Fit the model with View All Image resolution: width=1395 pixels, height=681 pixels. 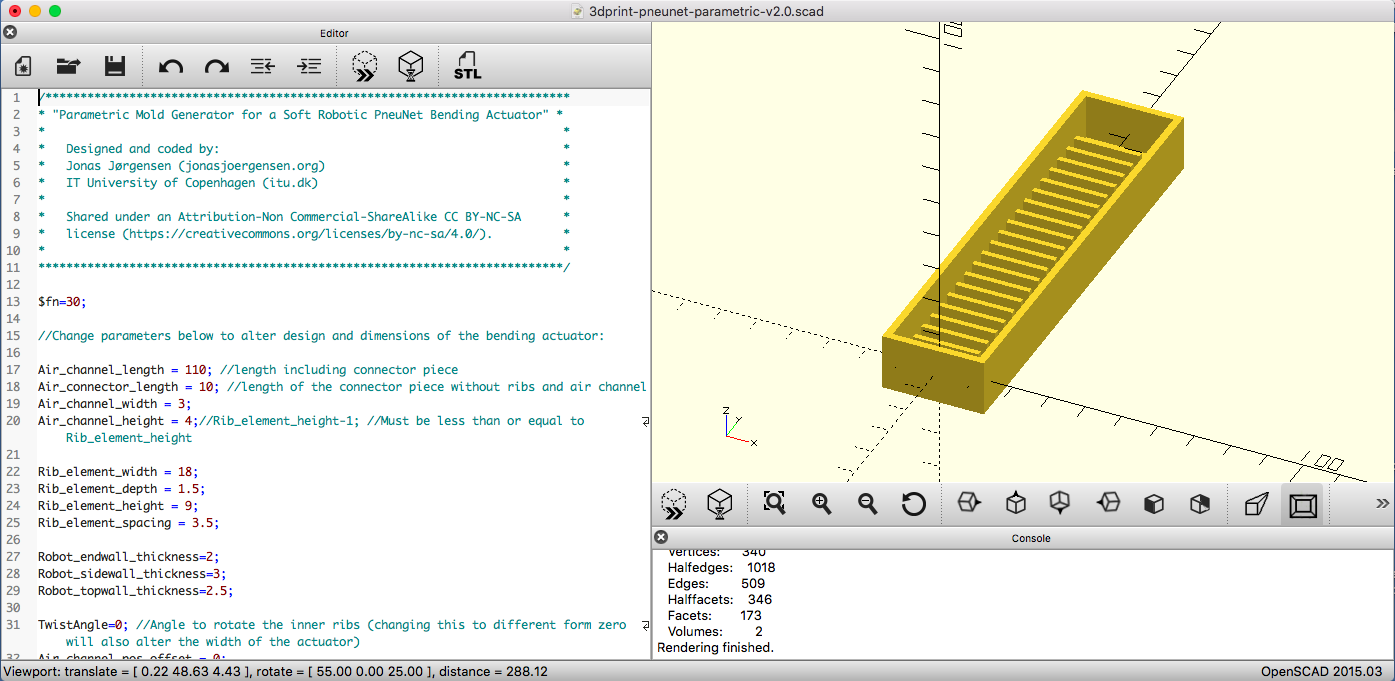point(774,503)
